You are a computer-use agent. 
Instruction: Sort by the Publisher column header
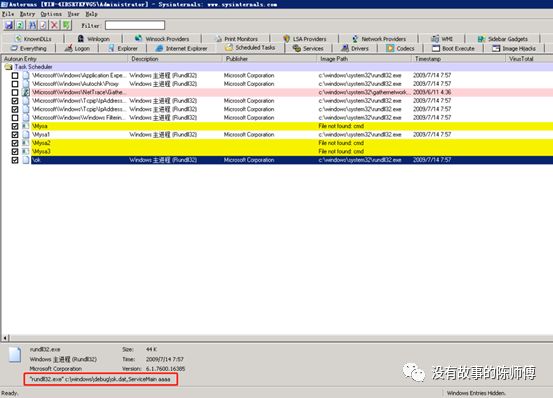click(x=270, y=59)
